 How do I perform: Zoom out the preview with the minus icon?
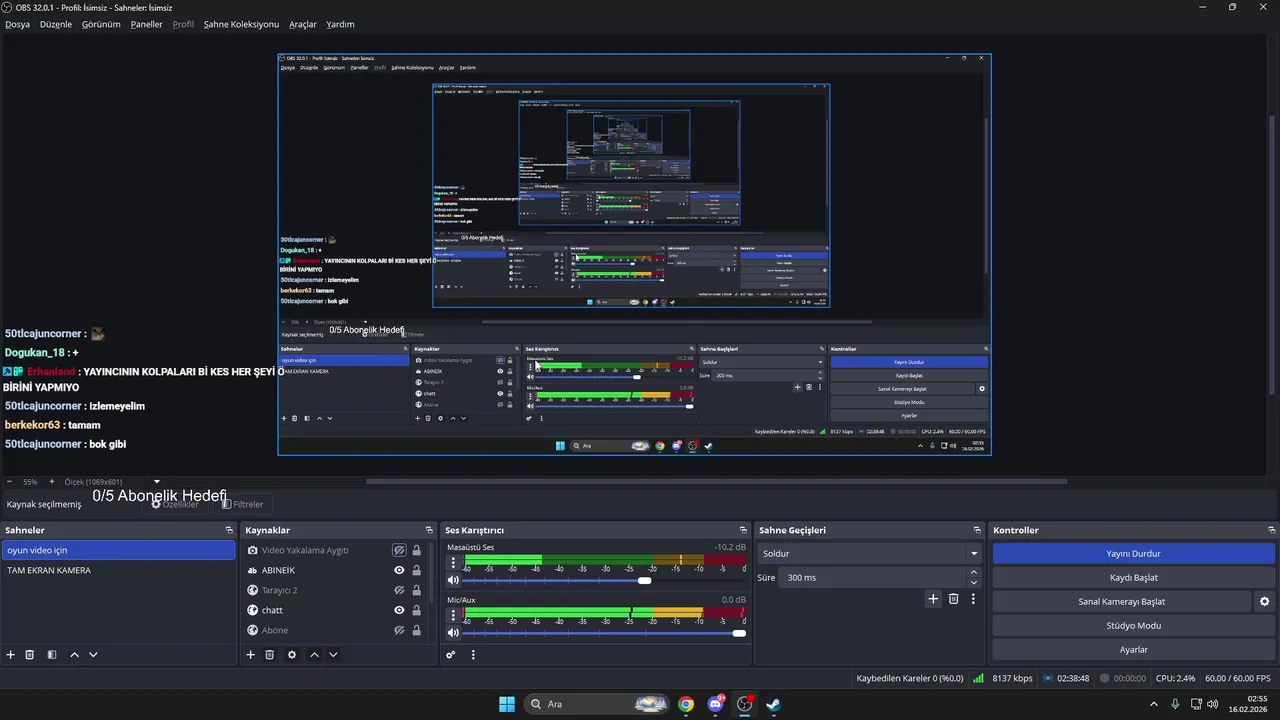tap(8, 482)
